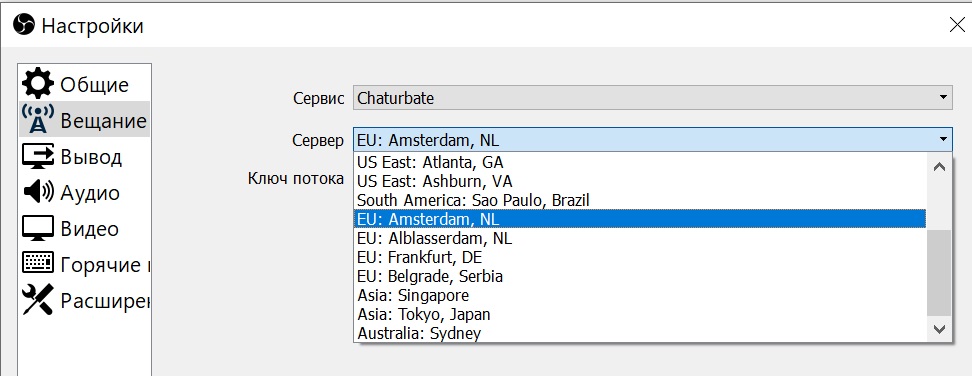Screen dimensions: 972x376
Task: Click the Сервис label
Action: click(x=319, y=98)
